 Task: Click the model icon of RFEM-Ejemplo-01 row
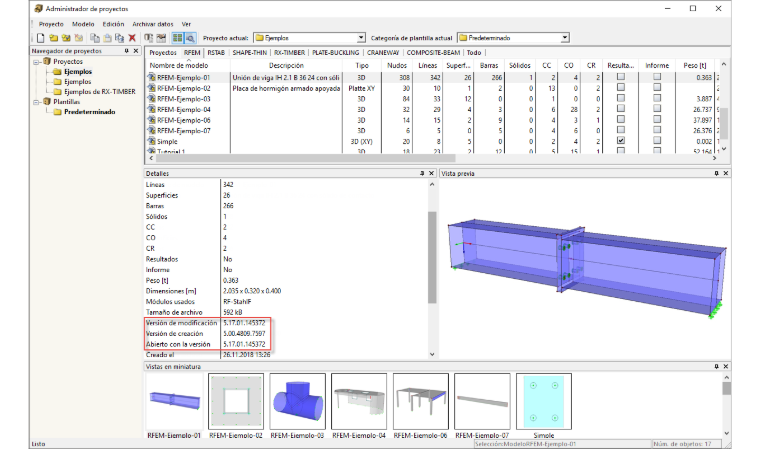pyautogui.click(x=151, y=77)
